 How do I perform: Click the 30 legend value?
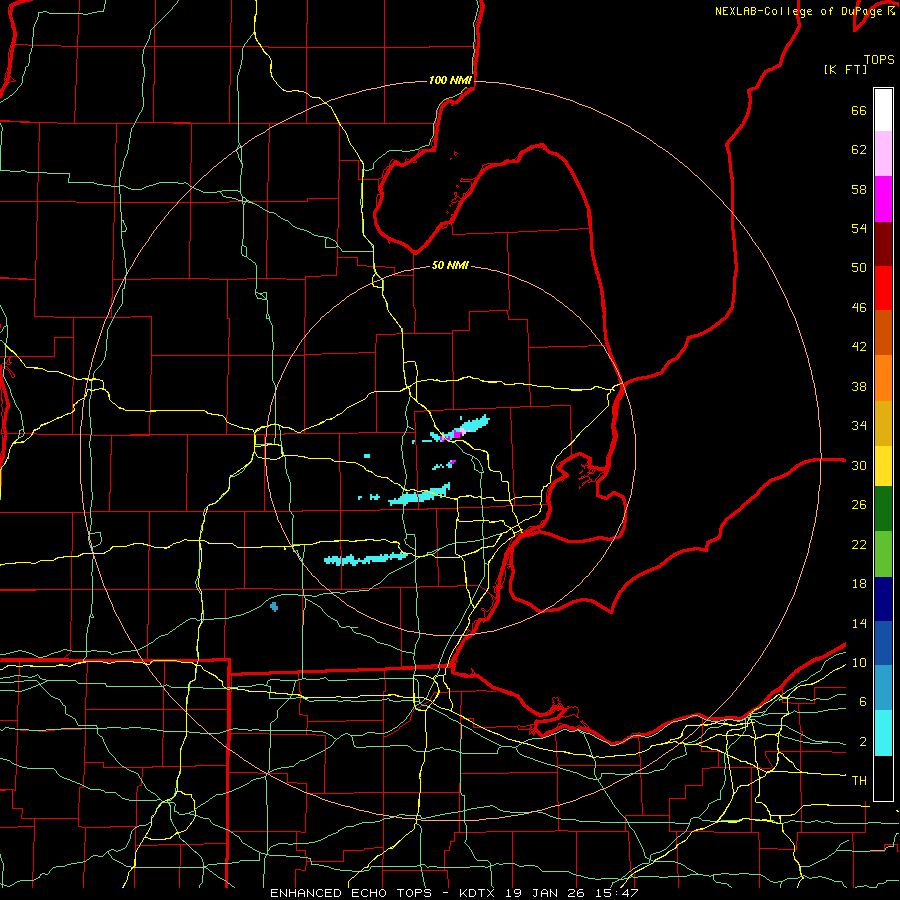click(859, 465)
